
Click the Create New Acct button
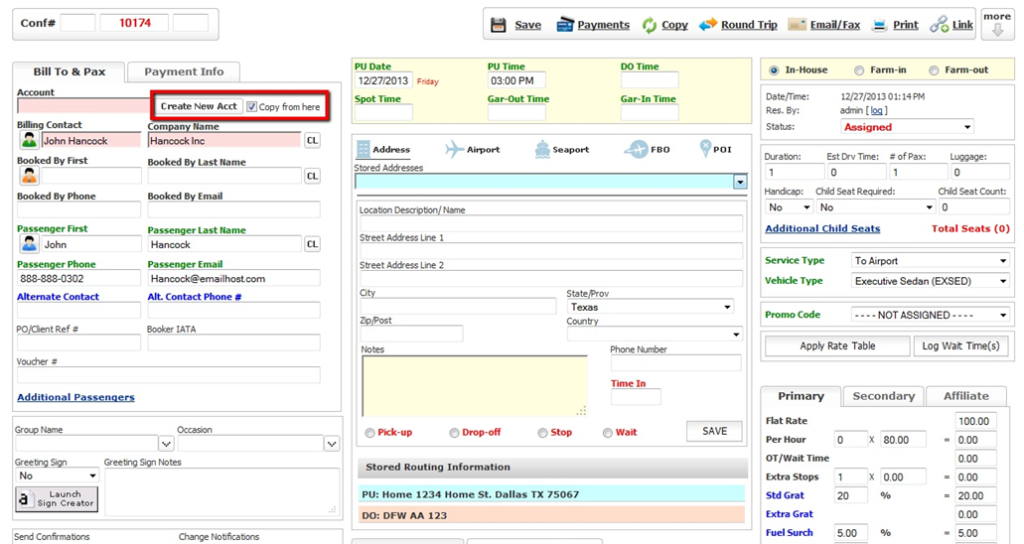199,107
